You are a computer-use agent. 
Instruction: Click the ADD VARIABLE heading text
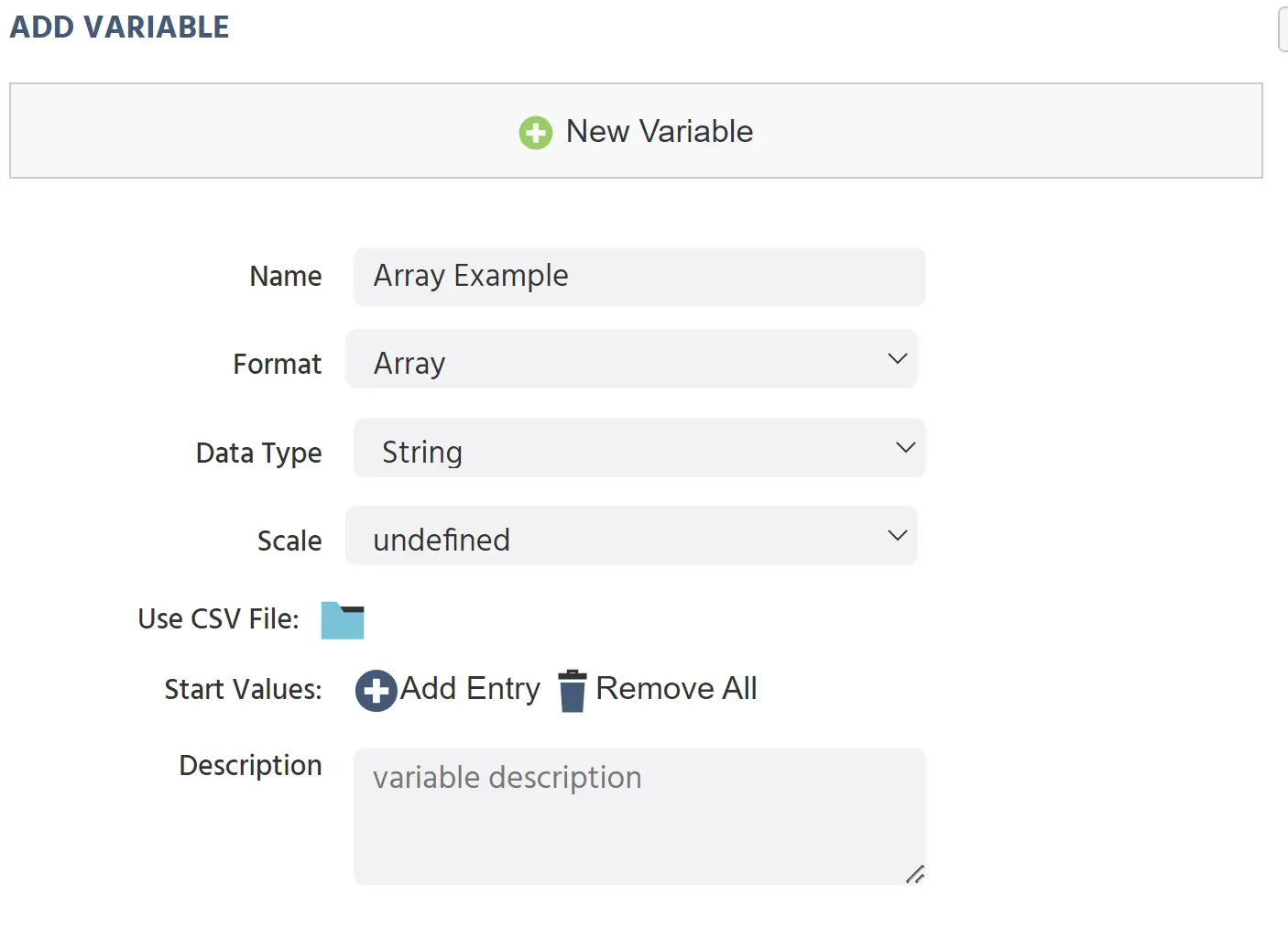point(120,27)
